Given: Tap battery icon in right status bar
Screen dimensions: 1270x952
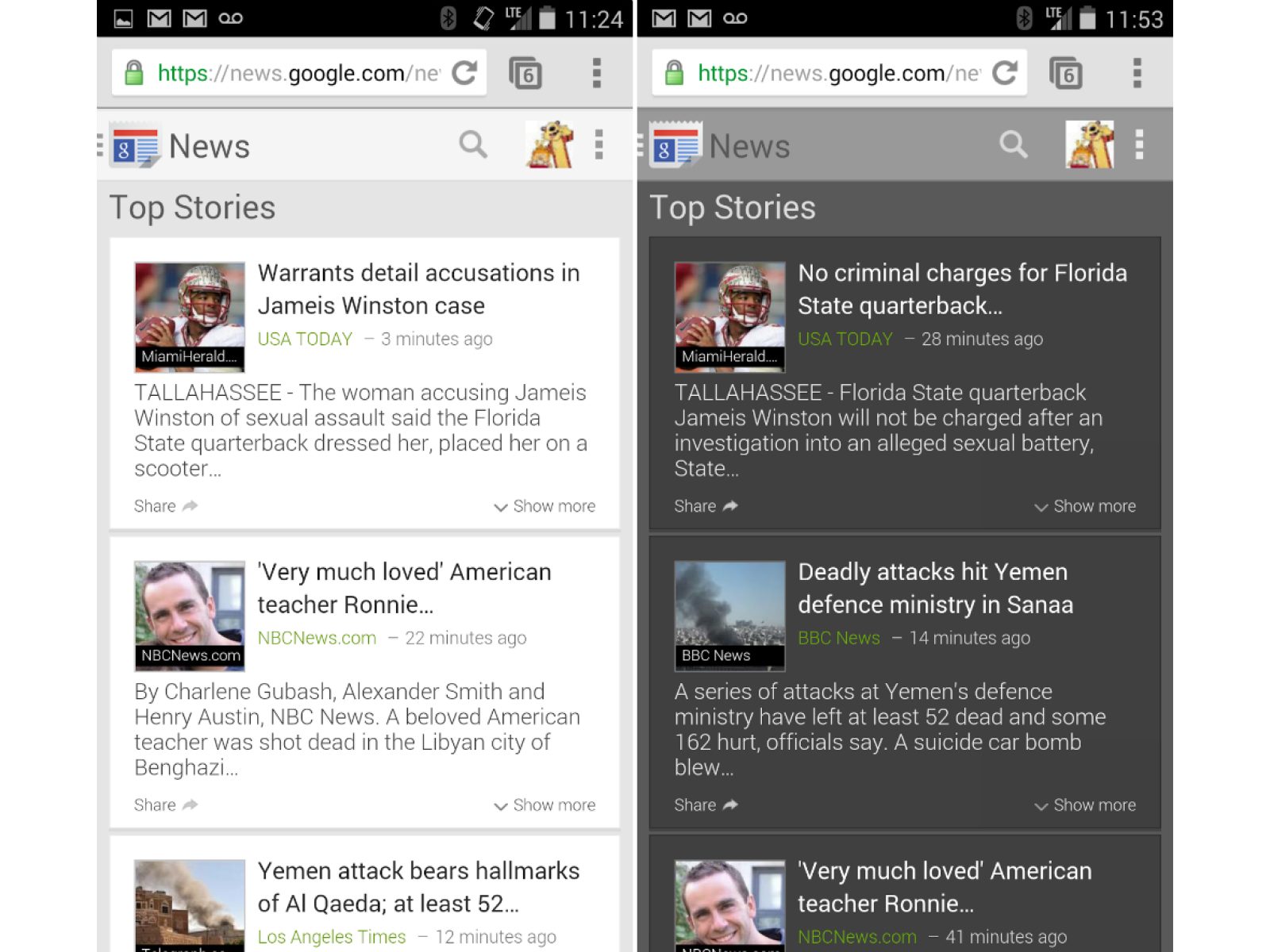Looking at the screenshot, I should 1087,18.
